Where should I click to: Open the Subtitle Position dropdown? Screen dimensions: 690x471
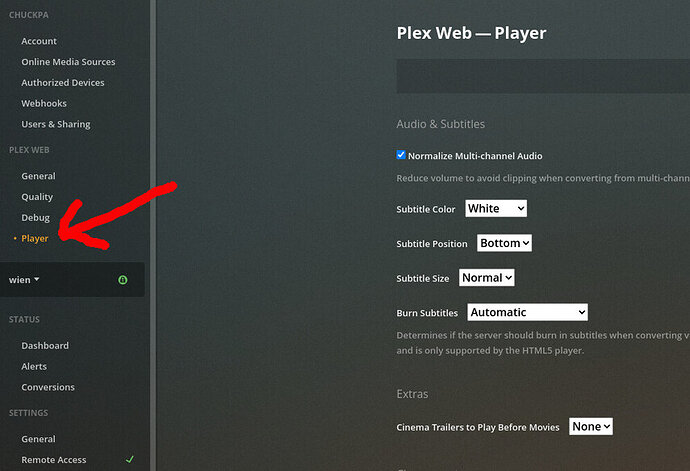tap(504, 243)
